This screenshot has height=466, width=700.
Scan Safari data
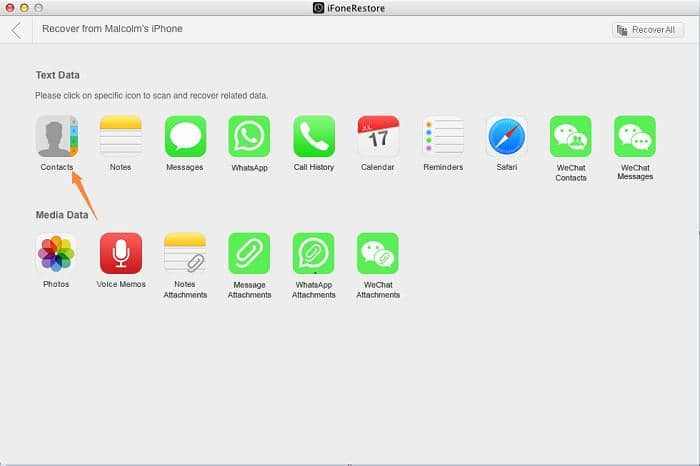tap(507, 136)
